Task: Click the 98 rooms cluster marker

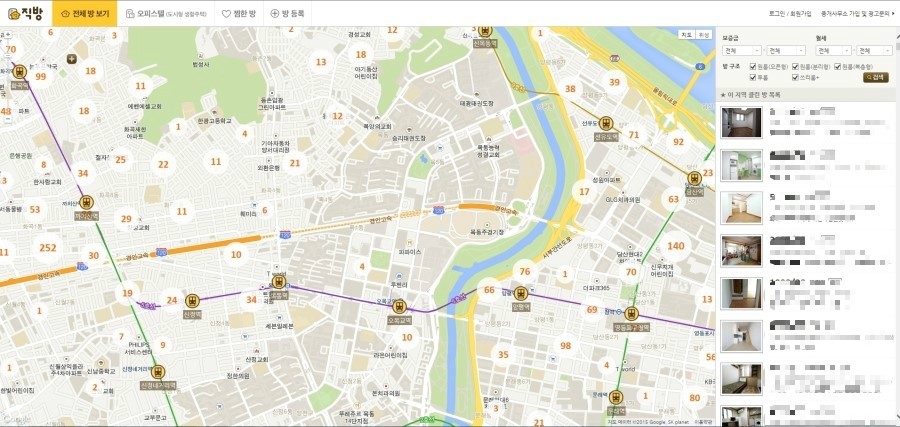Action: pos(566,346)
